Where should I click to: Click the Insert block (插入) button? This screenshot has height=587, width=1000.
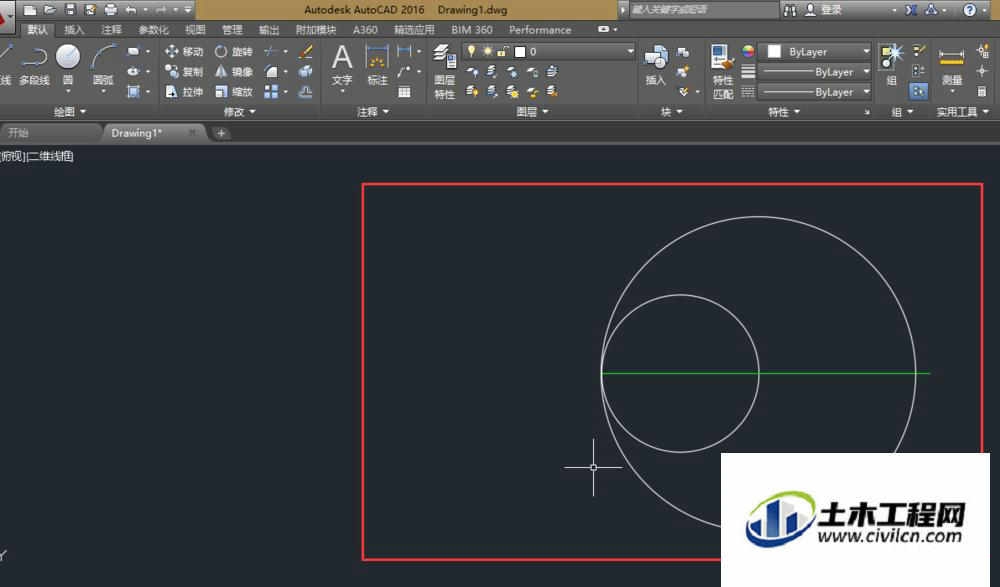click(x=656, y=66)
